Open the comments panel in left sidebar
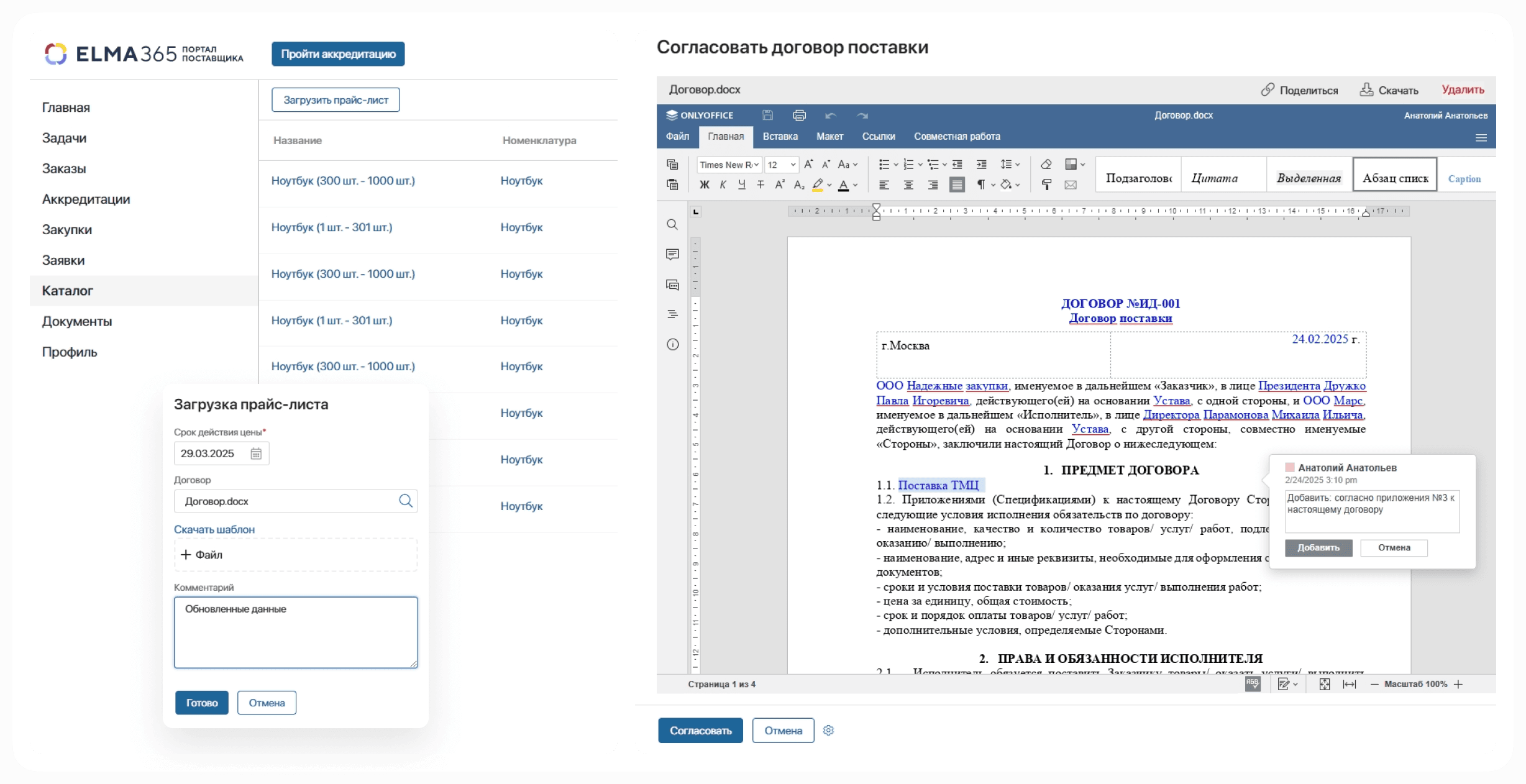This screenshot has height=784, width=1526. (x=672, y=254)
